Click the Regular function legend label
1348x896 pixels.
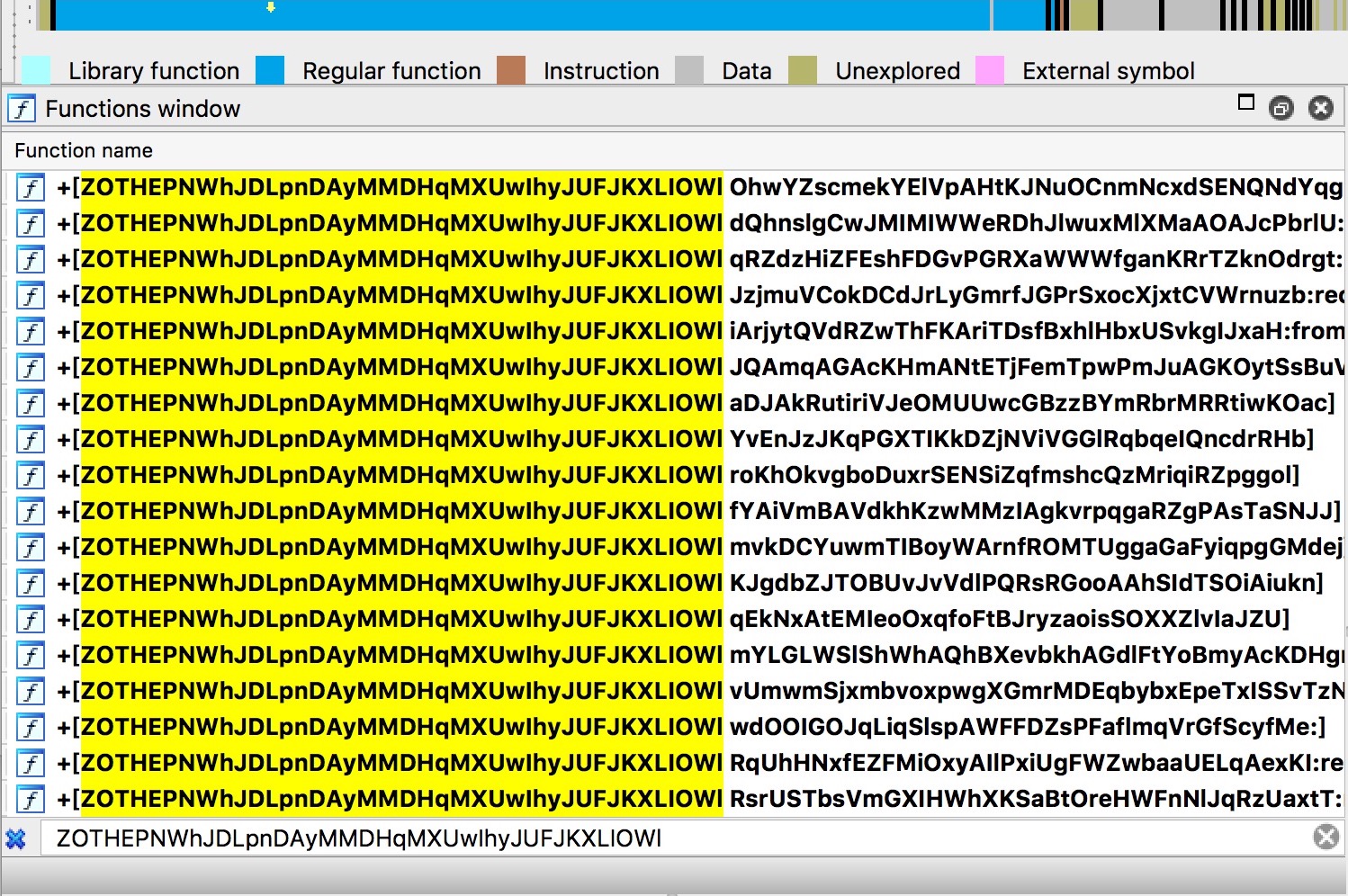tap(391, 71)
